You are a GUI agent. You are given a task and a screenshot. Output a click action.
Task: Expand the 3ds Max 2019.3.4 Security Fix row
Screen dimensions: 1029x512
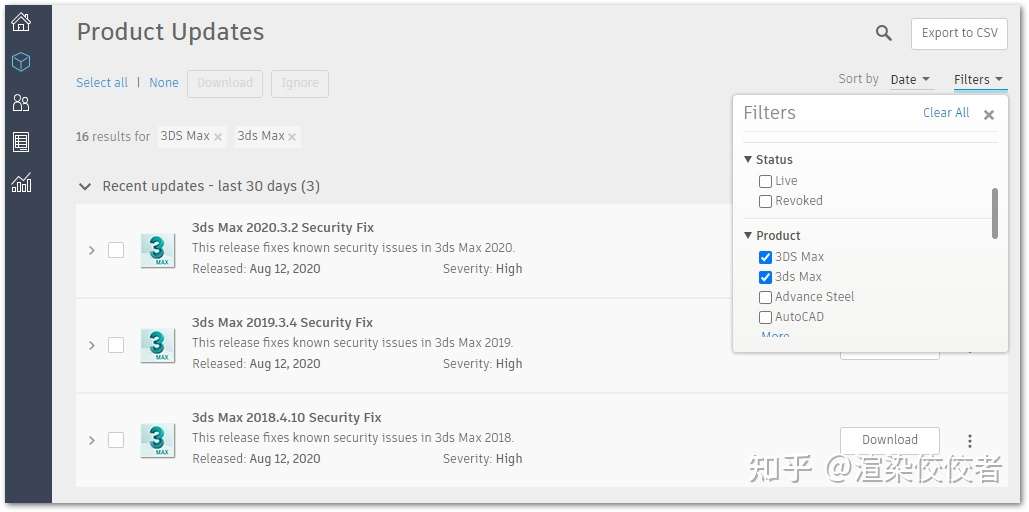pos(92,345)
